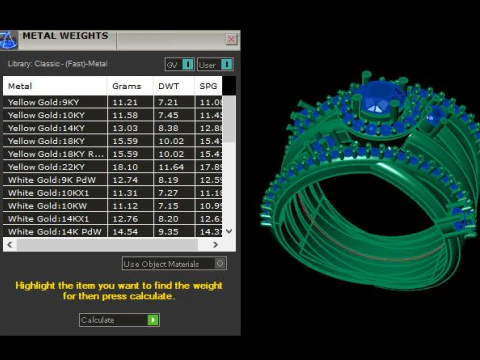Select the White Gold:14KX1 row

(x=113, y=219)
